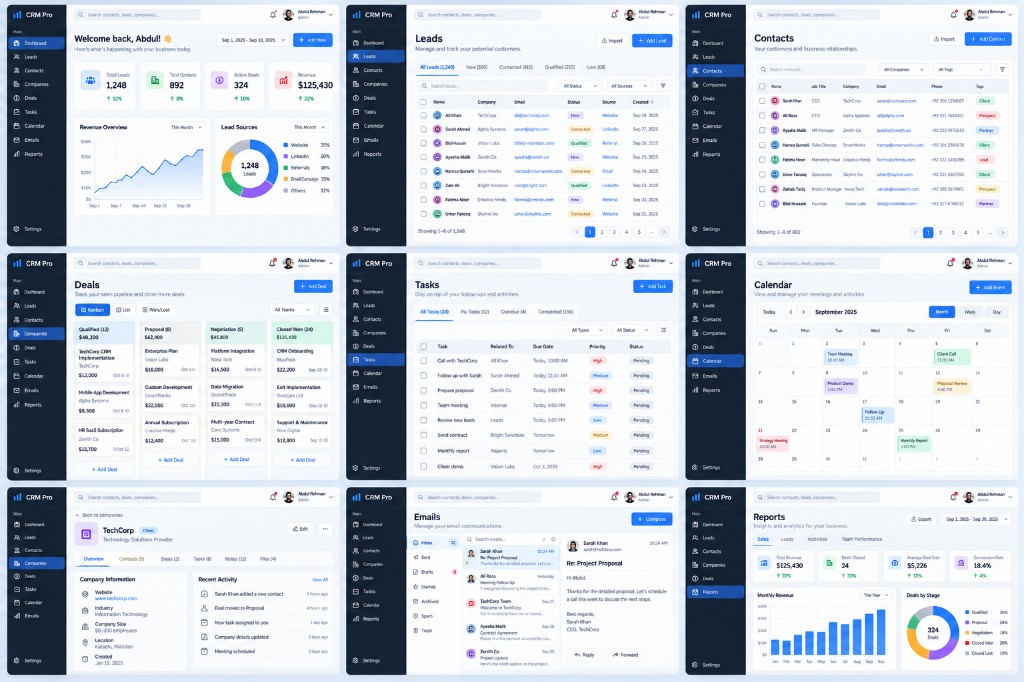Open the view options icon beside All Teams on Deals
This screenshot has height=682, width=1024.
[x=326, y=310]
